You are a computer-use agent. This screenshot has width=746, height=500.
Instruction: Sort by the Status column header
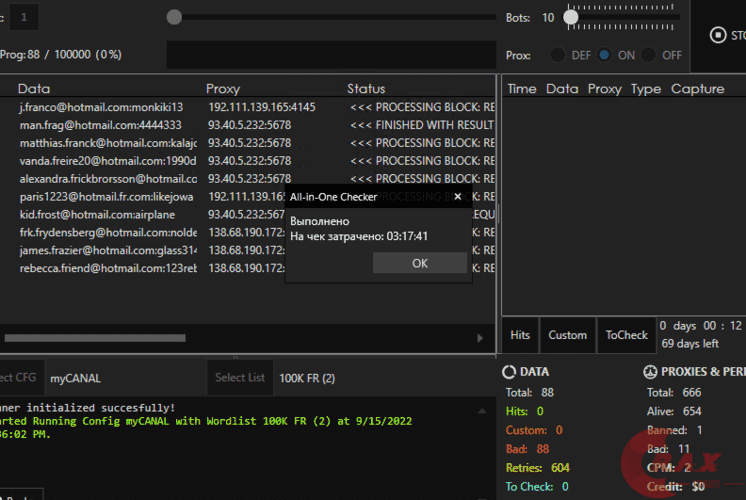[x=366, y=89]
